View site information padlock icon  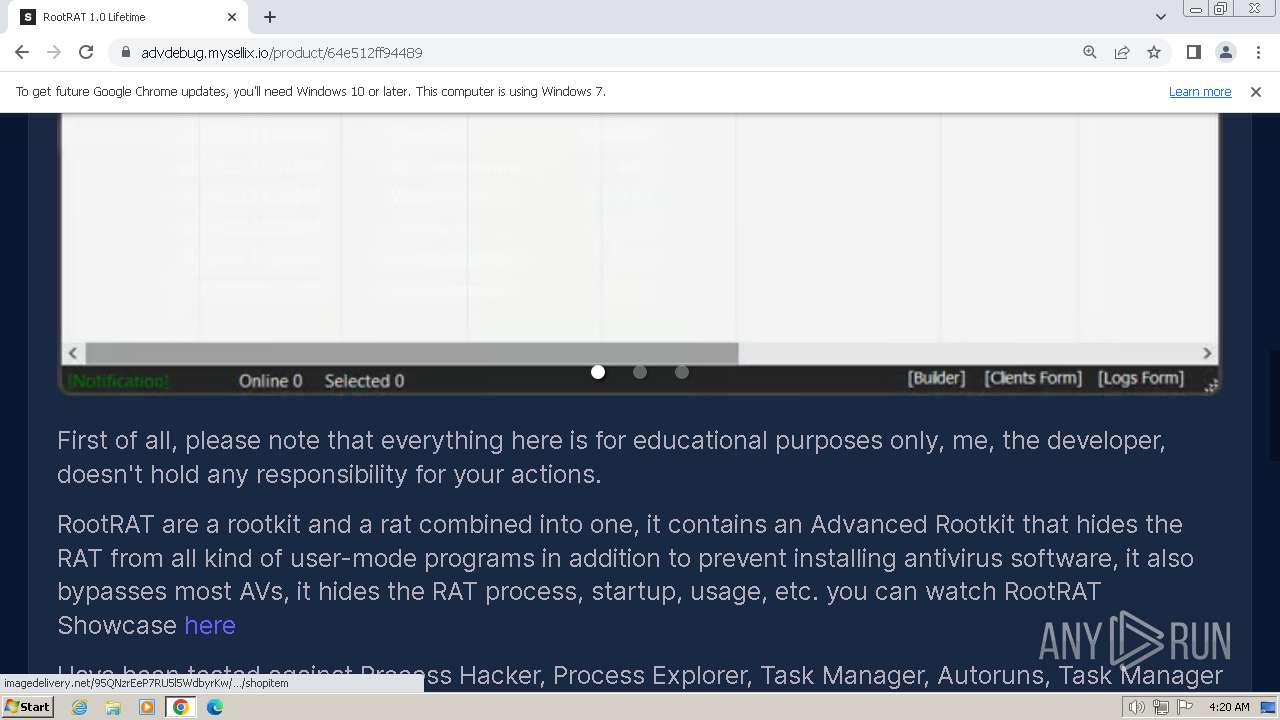coord(125,52)
